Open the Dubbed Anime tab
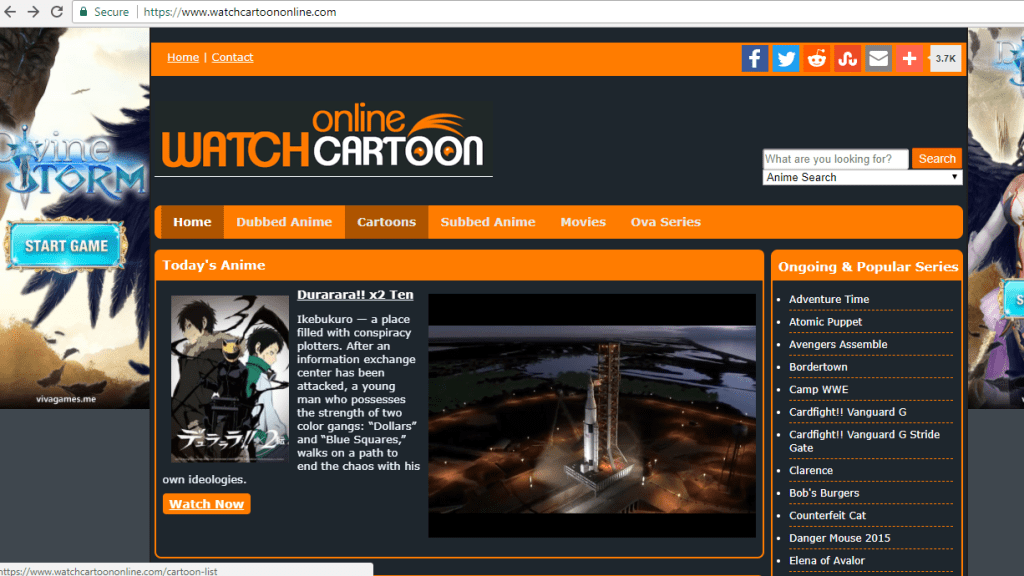1024x576 pixels. pos(284,222)
